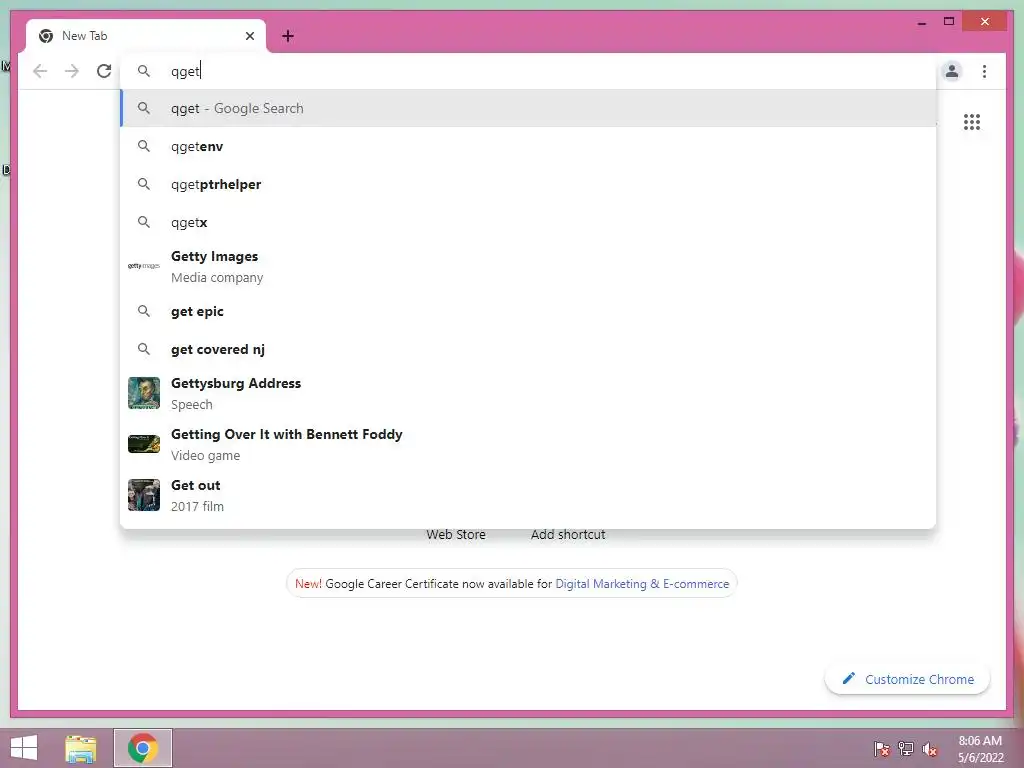This screenshot has height=768, width=1024.
Task: Select the qgetenv suggestion
Action: 528,146
